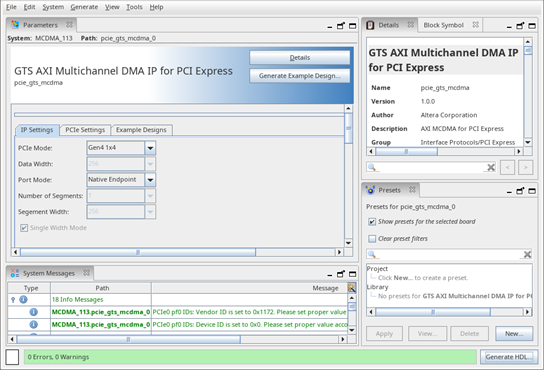The image size is (544, 370).
Task: Click the View preset button
Action: tap(427, 334)
